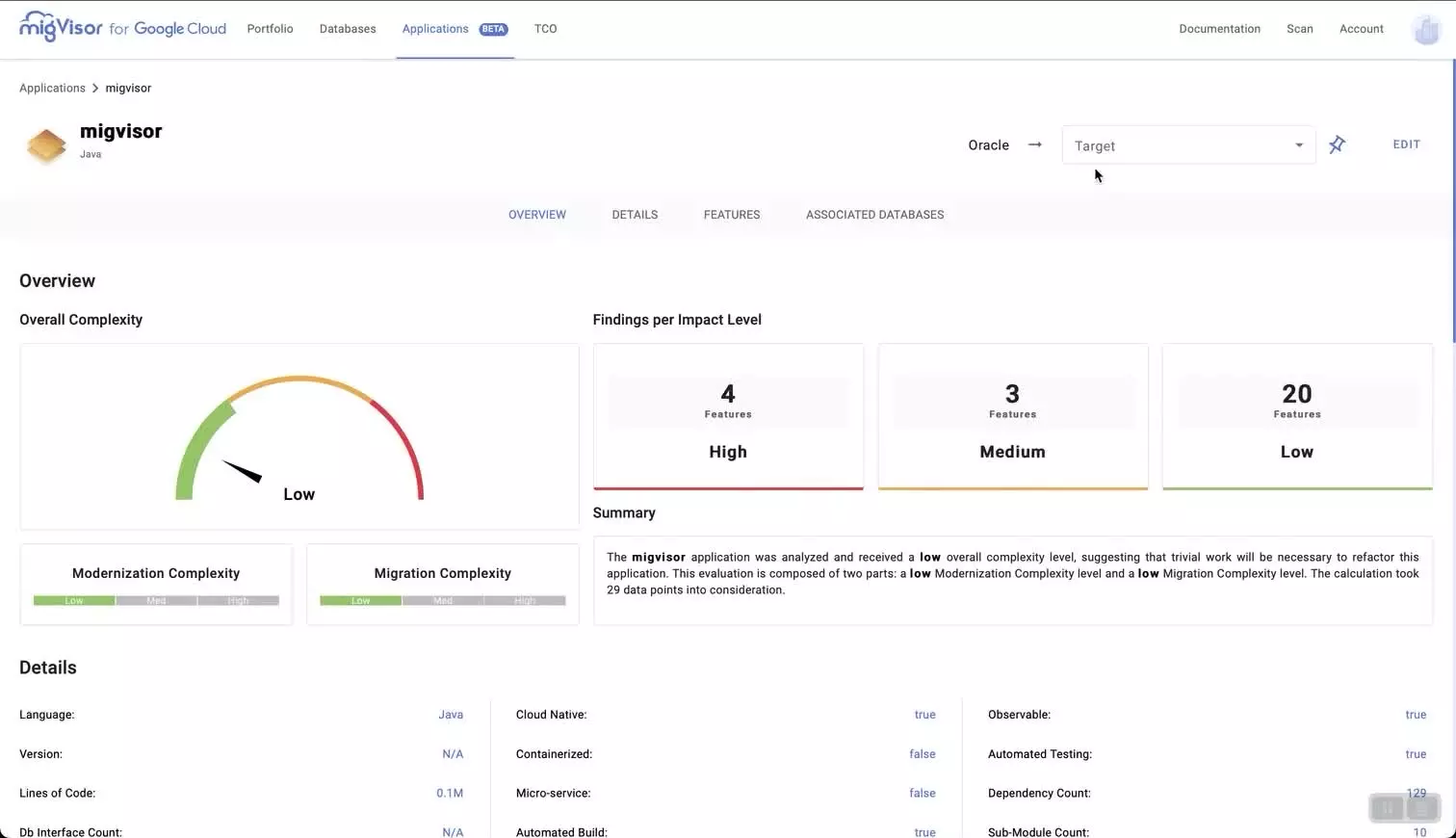Click the Target dropdown arrow
The image size is (1456, 838).
[x=1299, y=145]
